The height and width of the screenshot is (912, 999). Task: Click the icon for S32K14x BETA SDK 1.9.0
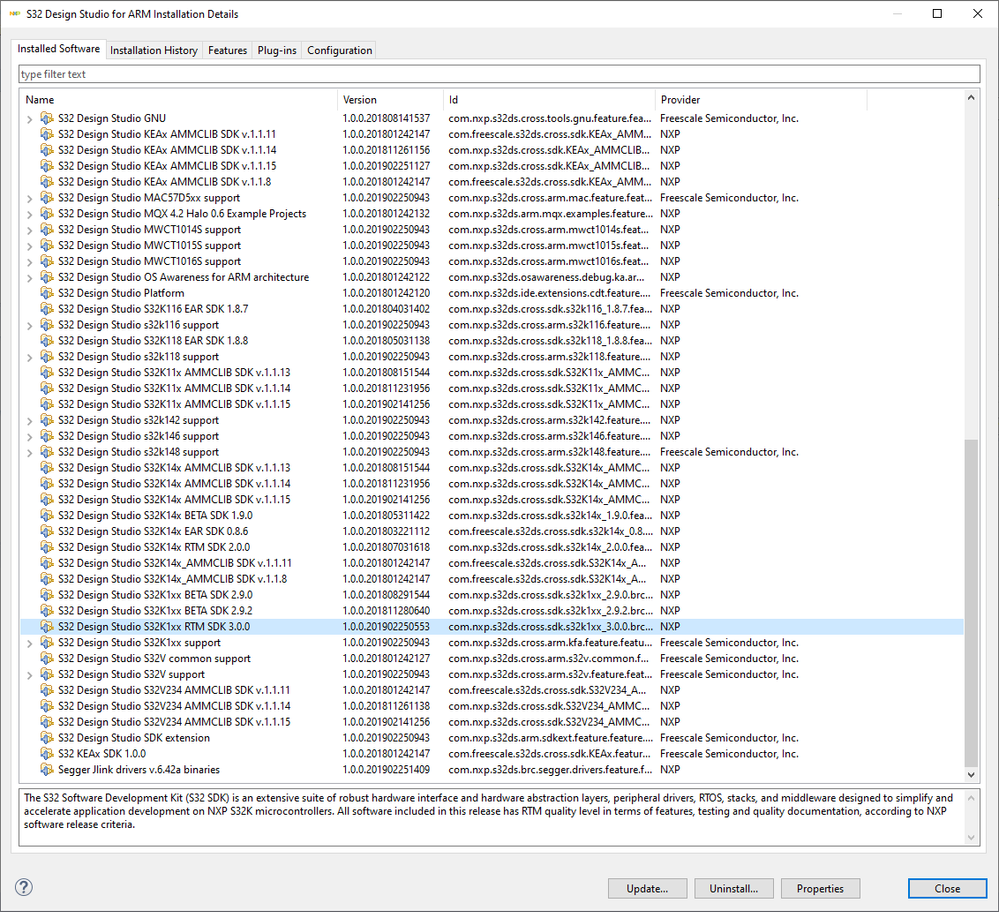[x=47, y=515]
